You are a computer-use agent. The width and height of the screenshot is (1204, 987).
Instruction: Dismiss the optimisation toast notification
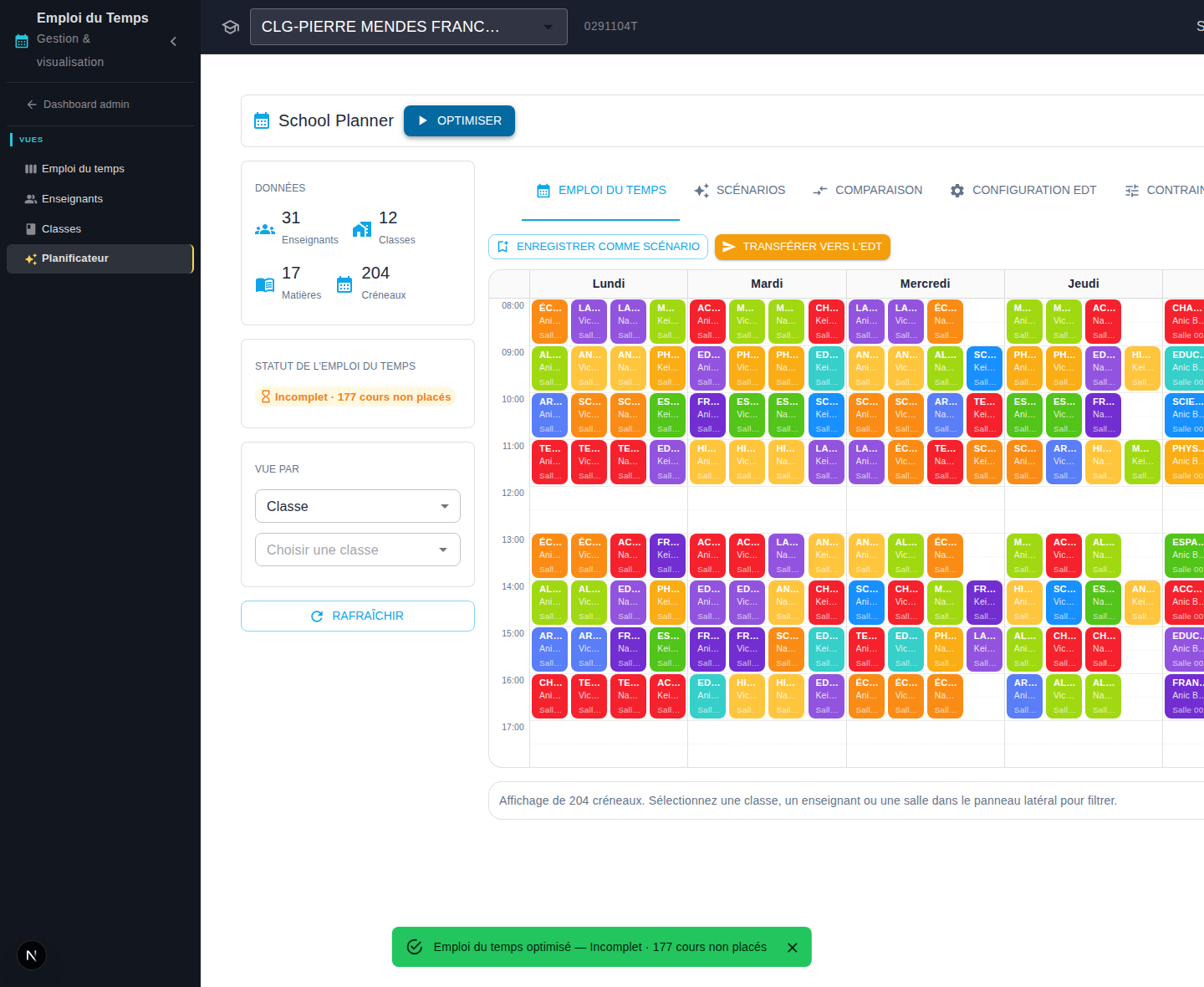[793, 948]
